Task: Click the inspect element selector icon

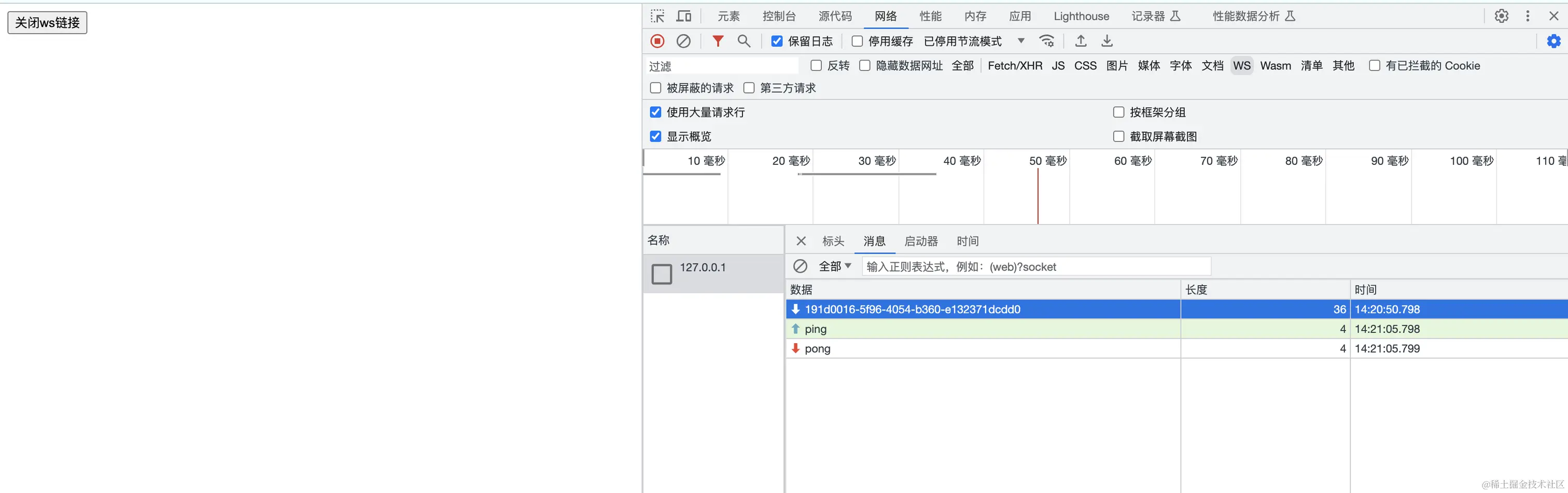Action: [x=657, y=16]
